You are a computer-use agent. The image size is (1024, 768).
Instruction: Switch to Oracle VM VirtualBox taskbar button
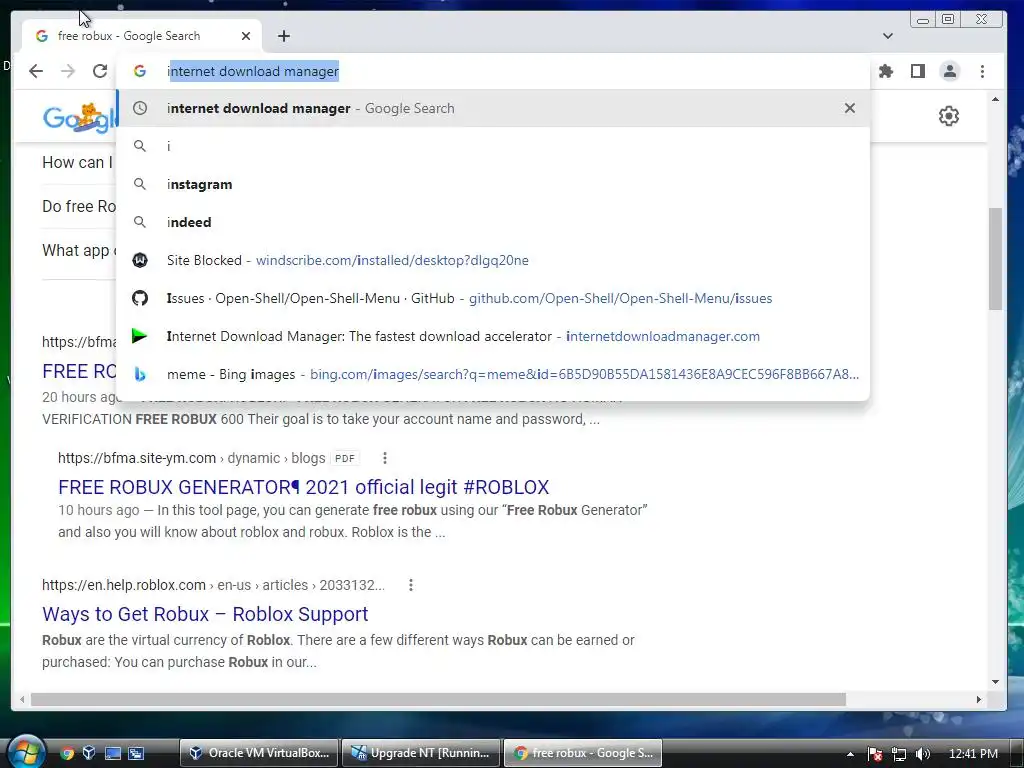click(x=259, y=753)
